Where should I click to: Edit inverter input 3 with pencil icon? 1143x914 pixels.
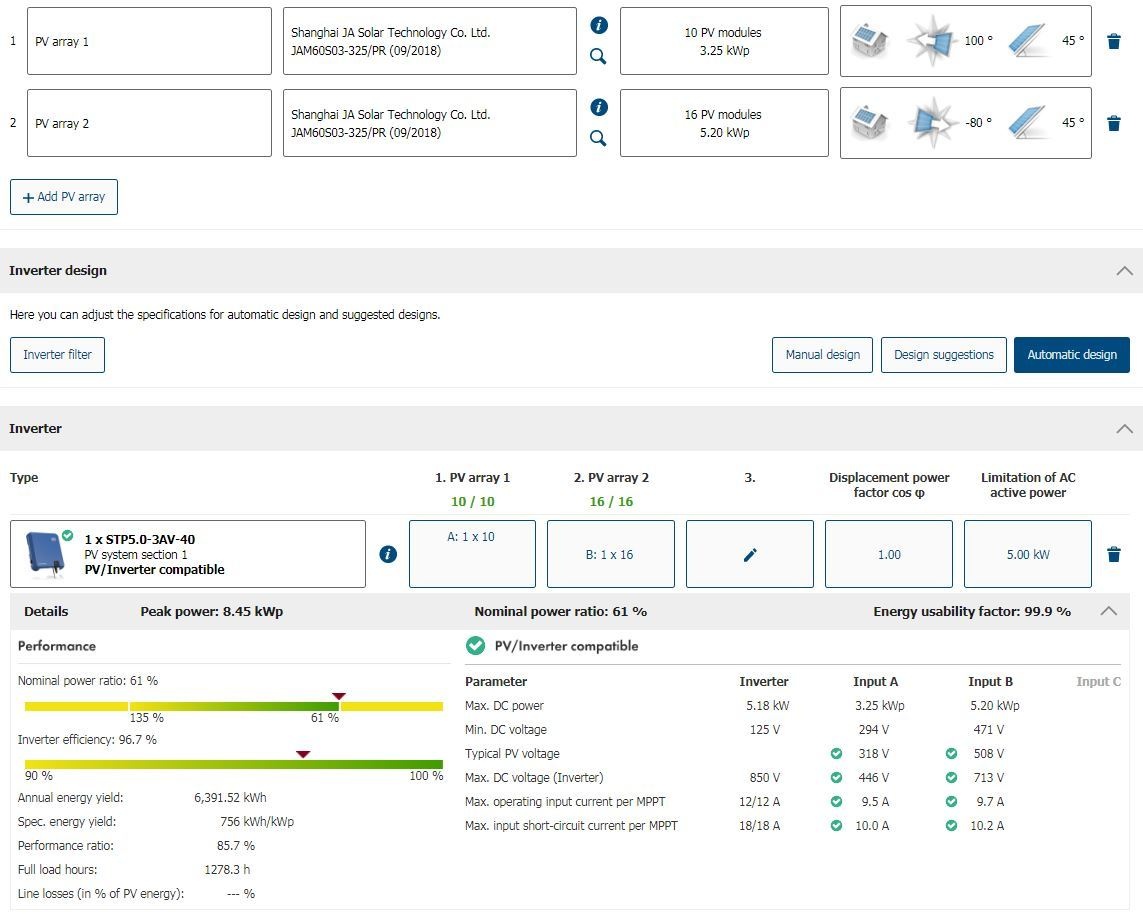(x=750, y=555)
